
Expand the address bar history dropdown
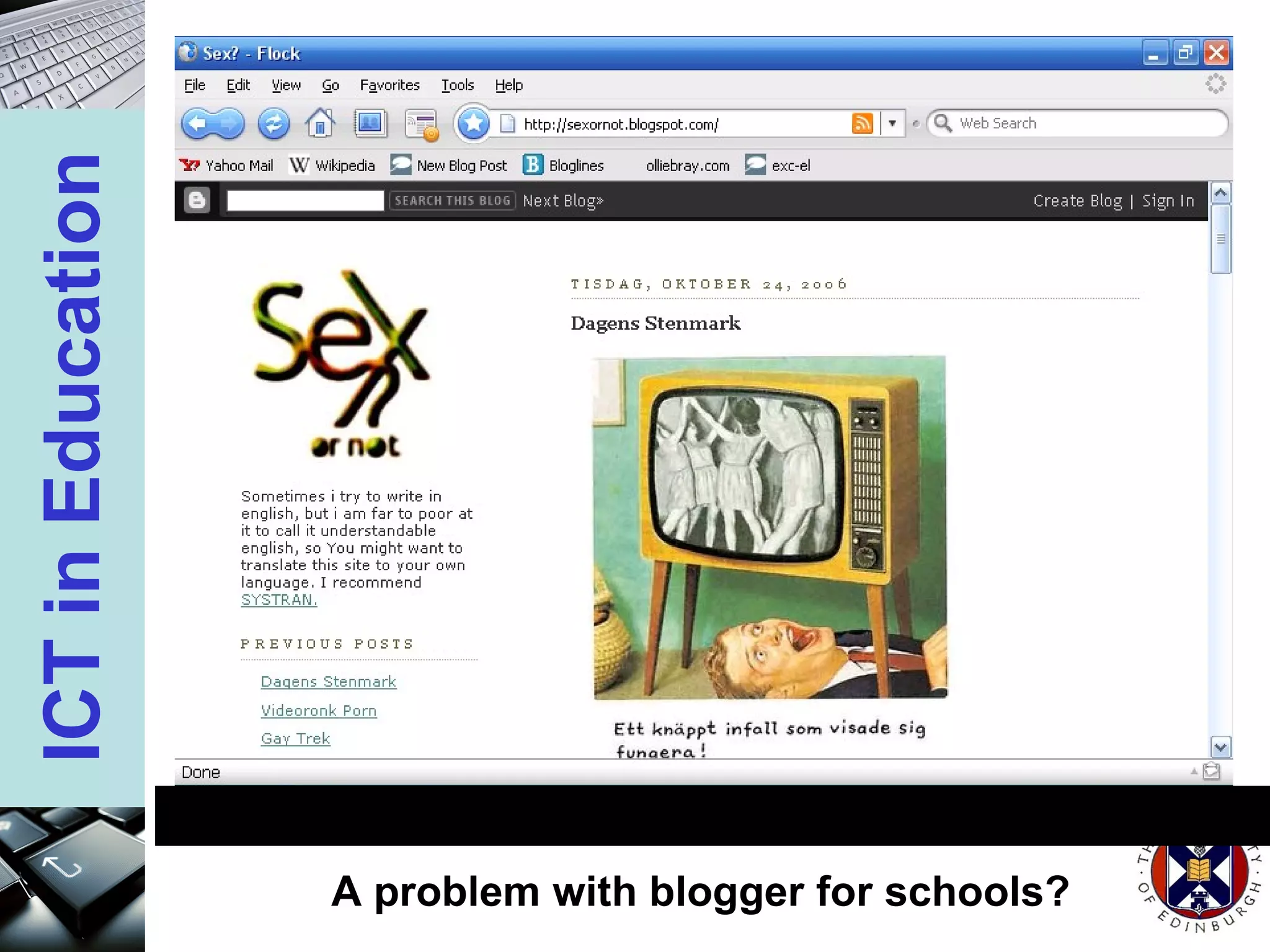point(892,123)
